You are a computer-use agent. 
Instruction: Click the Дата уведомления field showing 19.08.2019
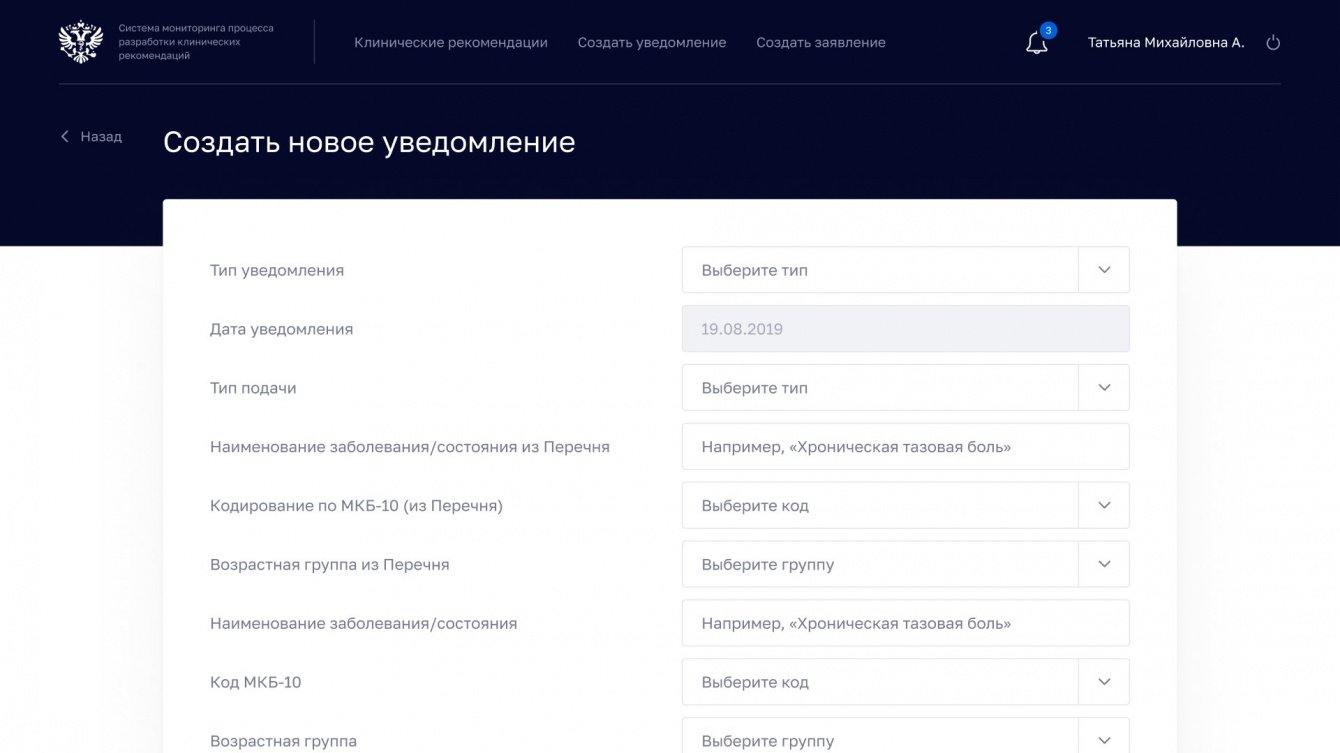(906, 329)
